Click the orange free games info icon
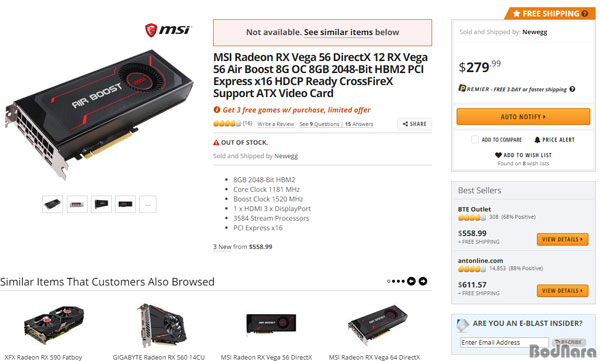Screen dimensions: 600x361 217,110
